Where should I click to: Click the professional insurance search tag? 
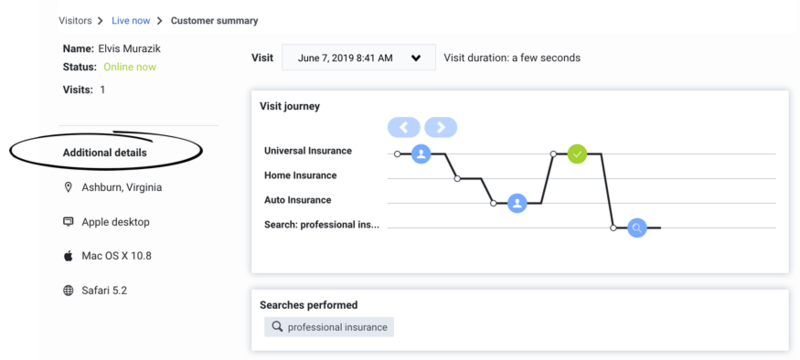pyautogui.click(x=329, y=327)
